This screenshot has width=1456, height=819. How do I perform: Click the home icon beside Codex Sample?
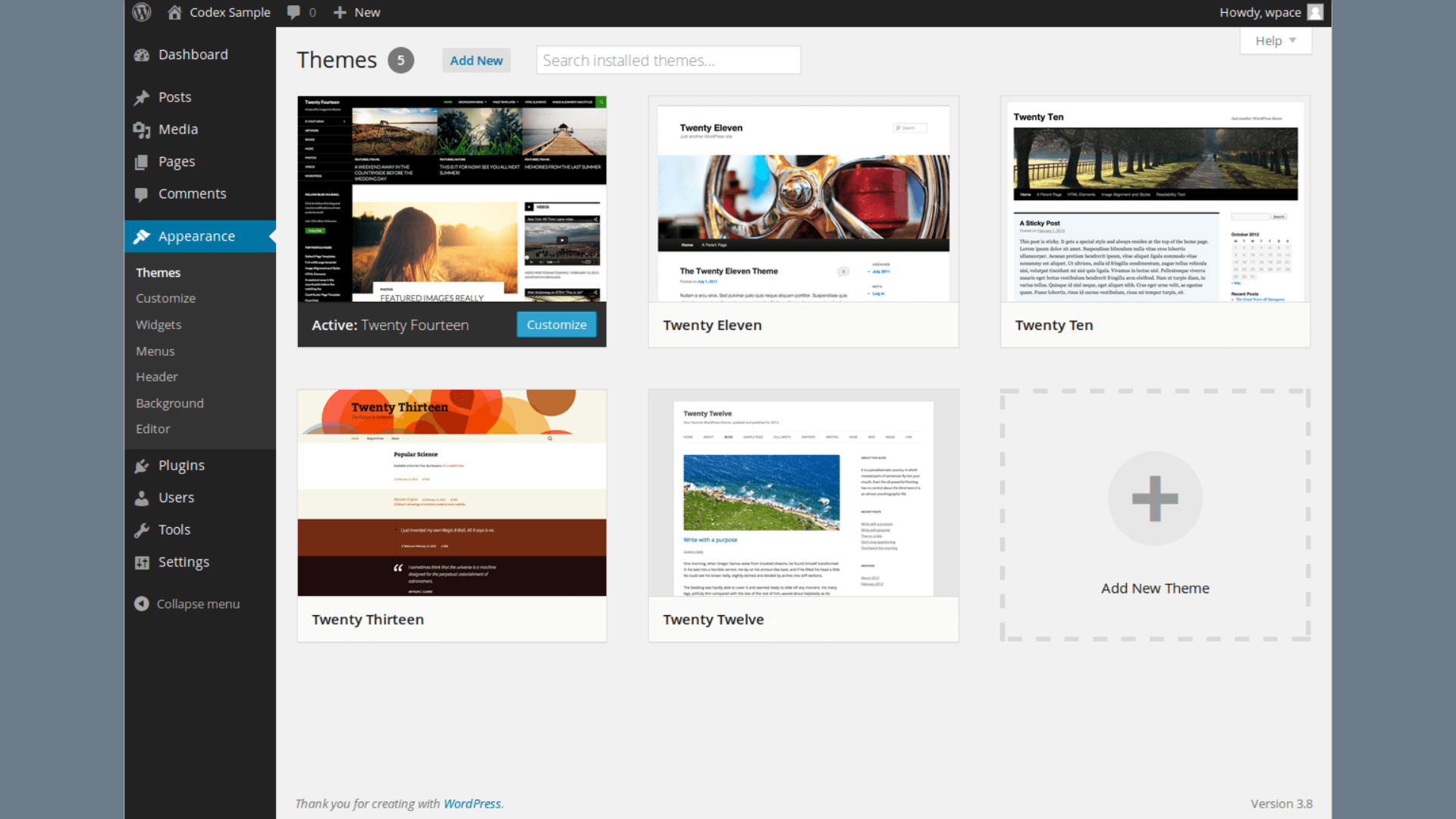coord(174,12)
